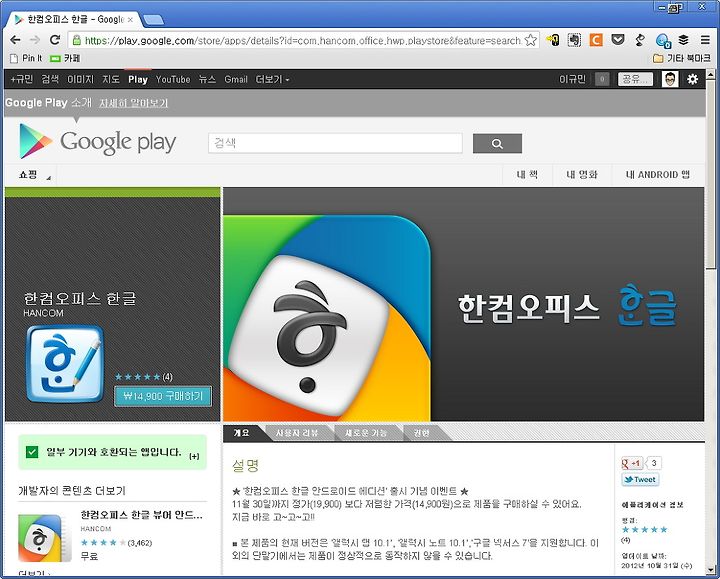
Task: Click the ₩14,900 구매하기 button
Action: 163,396
